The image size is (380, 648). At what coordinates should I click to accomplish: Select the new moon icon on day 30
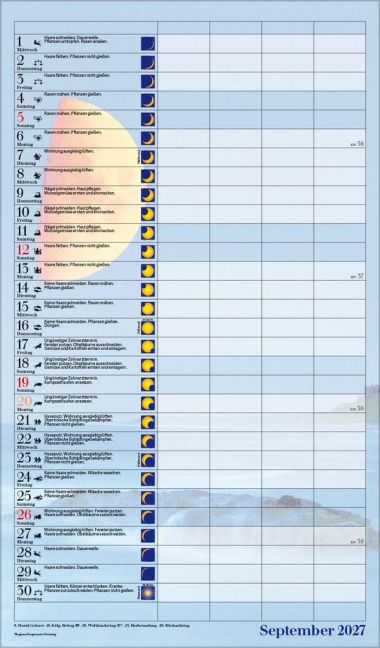pyautogui.click(x=148, y=593)
